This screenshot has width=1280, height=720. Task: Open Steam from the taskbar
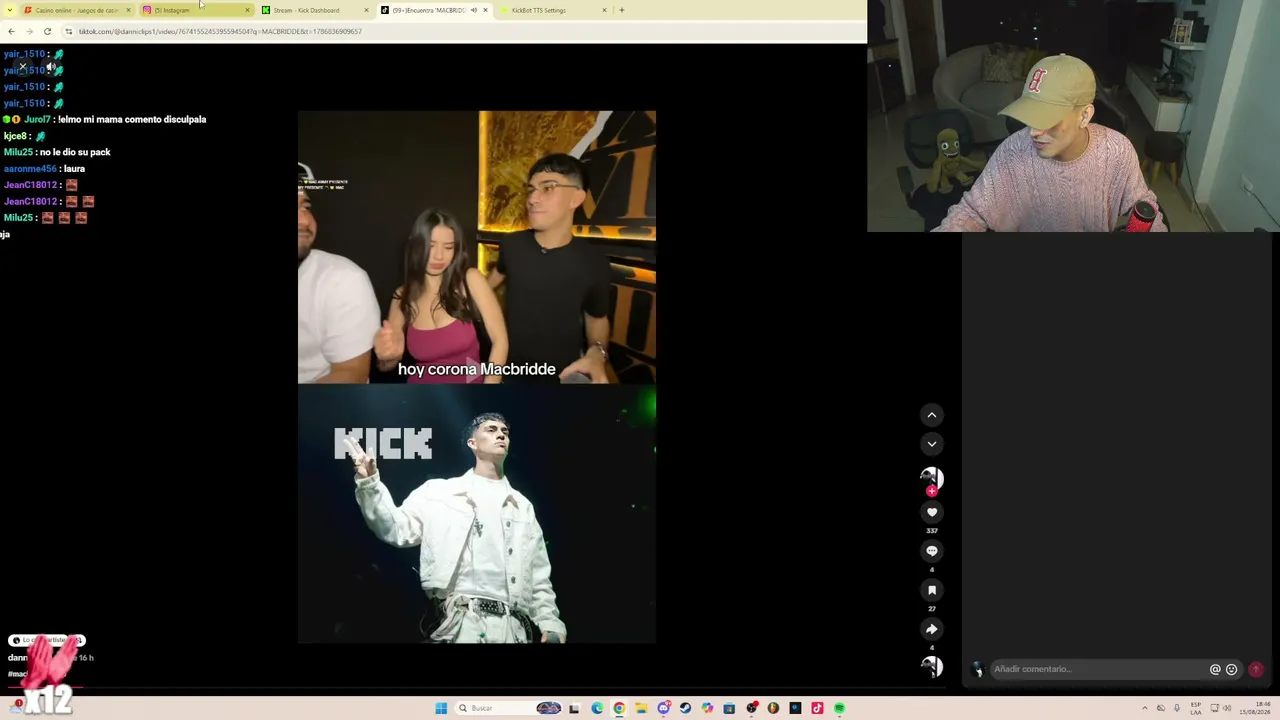[x=685, y=708]
